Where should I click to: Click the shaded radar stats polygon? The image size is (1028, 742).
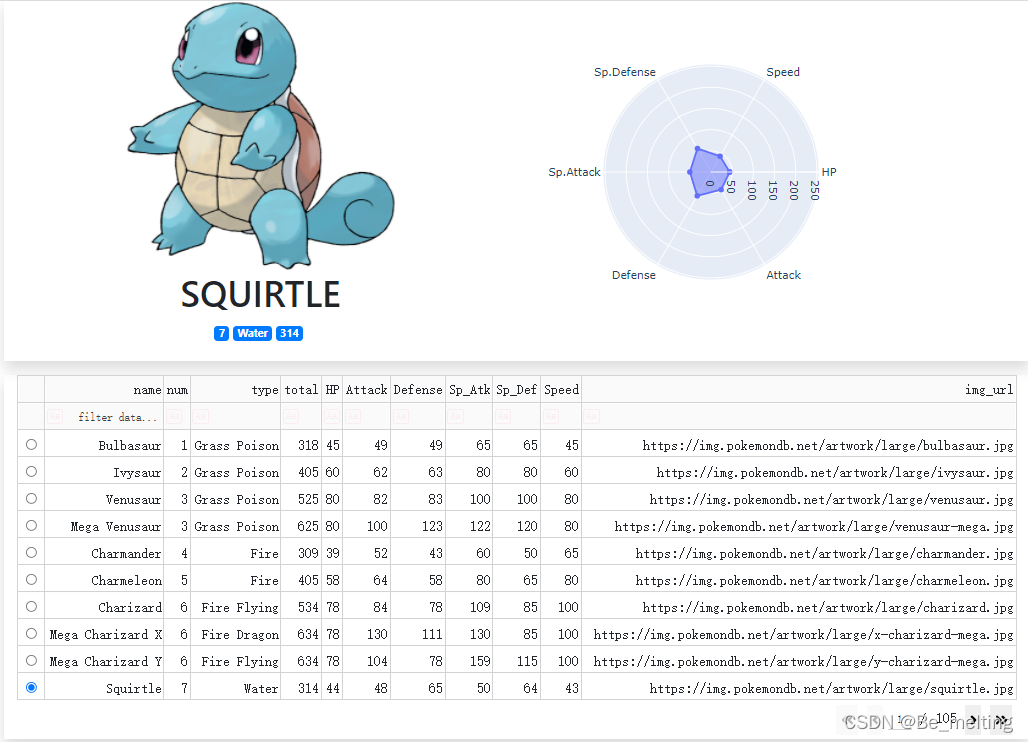(x=708, y=173)
